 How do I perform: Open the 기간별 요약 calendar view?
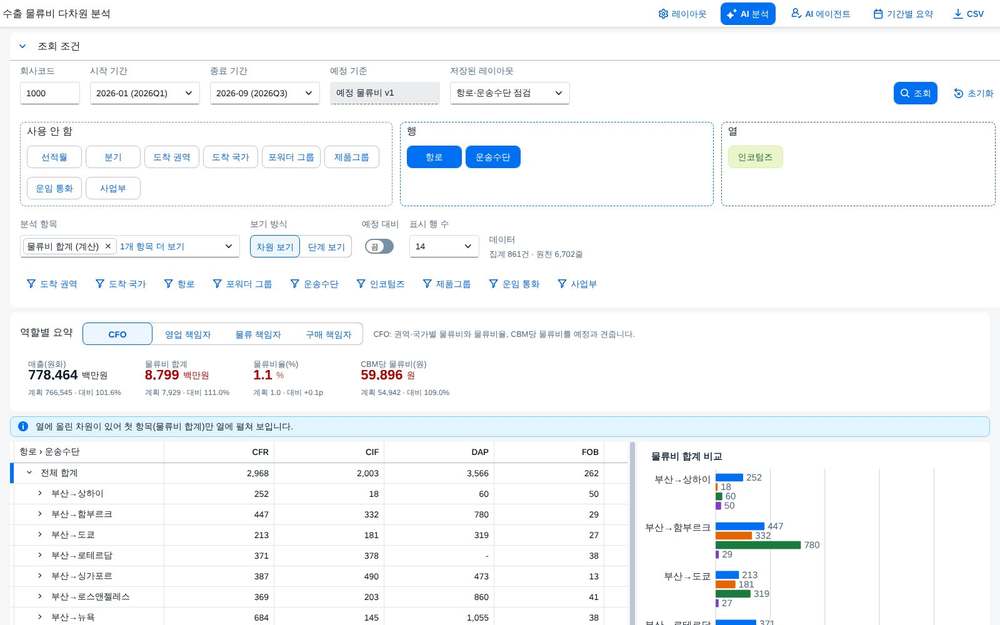click(x=902, y=14)
